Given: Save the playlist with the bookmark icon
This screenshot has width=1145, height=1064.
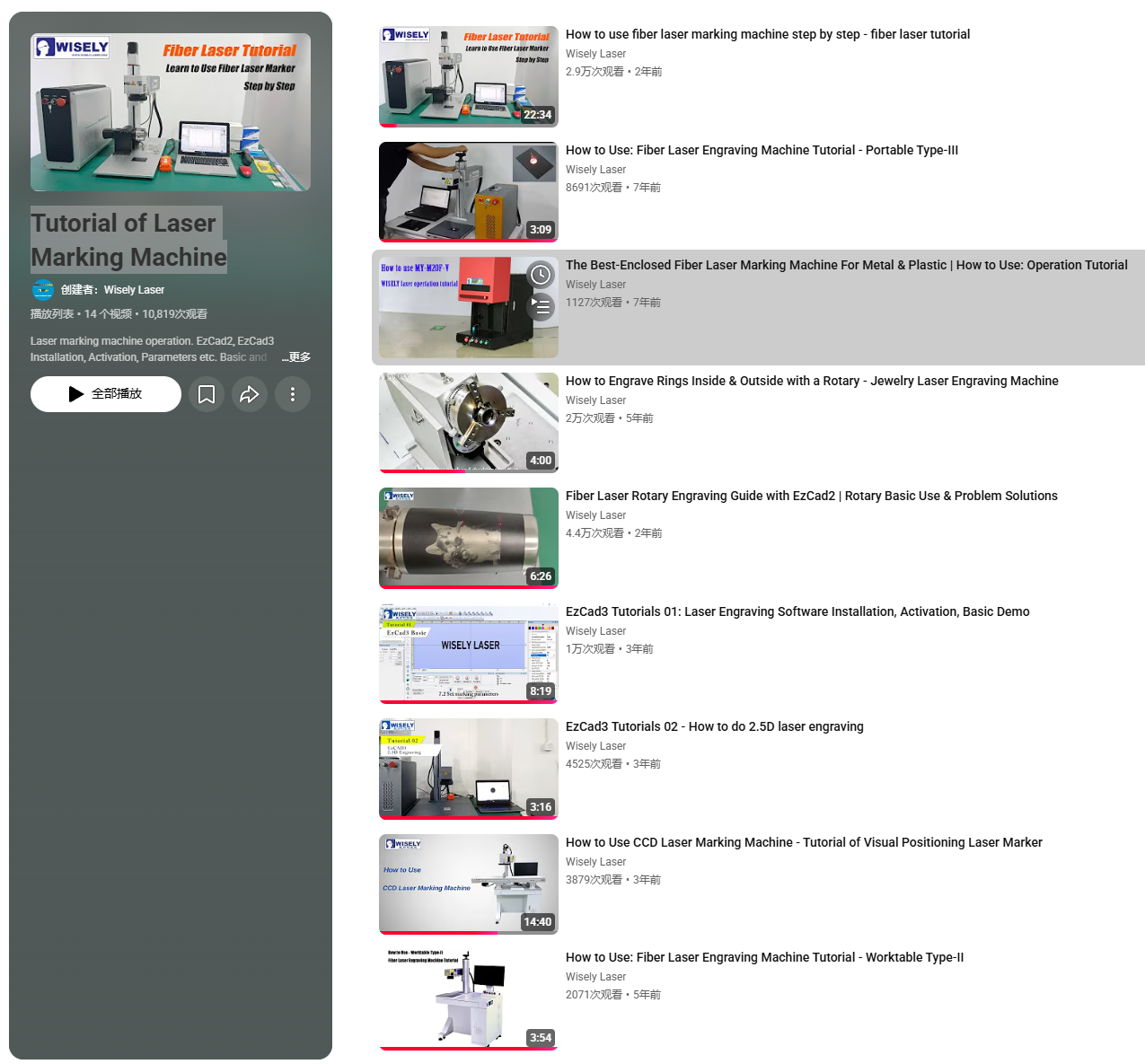Looking at the screenshot, I should coord(207,394).
